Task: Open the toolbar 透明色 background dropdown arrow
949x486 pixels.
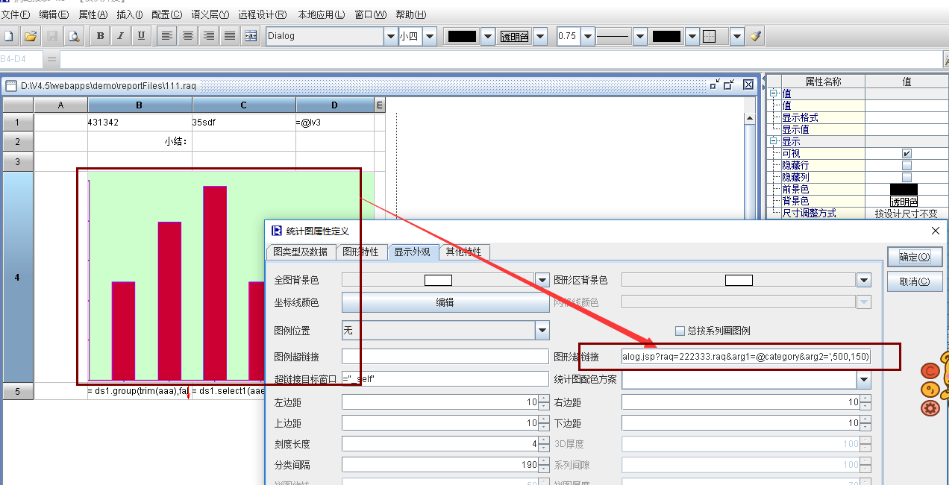Action: coord(540,36)
